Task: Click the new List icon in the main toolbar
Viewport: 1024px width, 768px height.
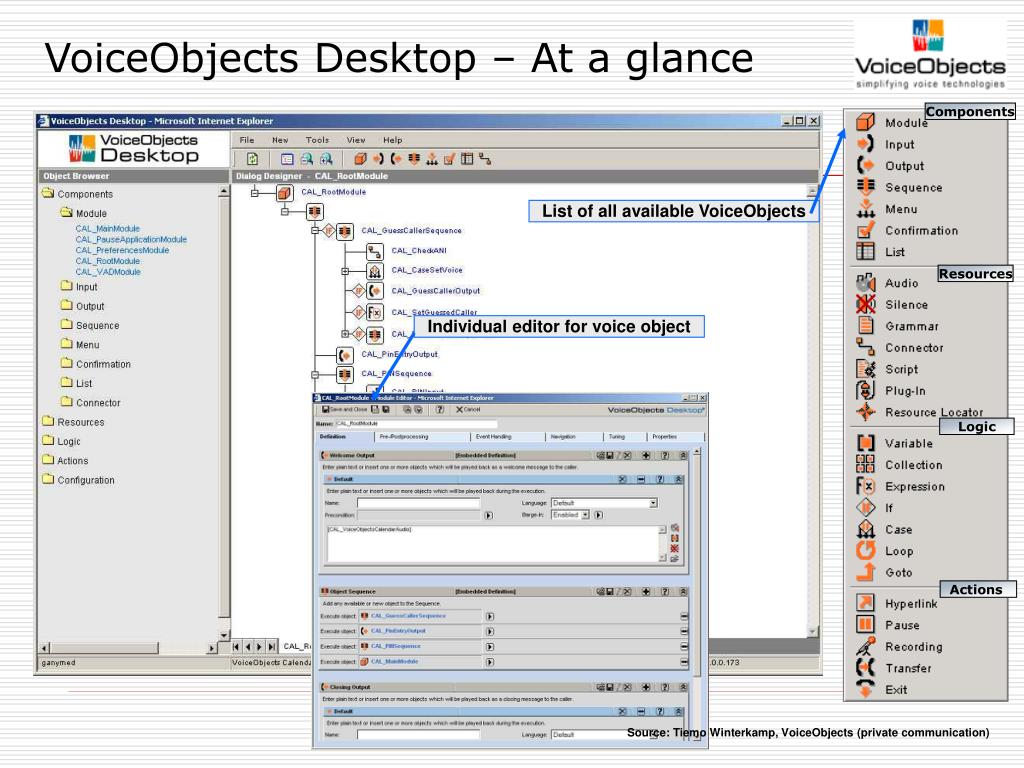Action: point(467,159)
